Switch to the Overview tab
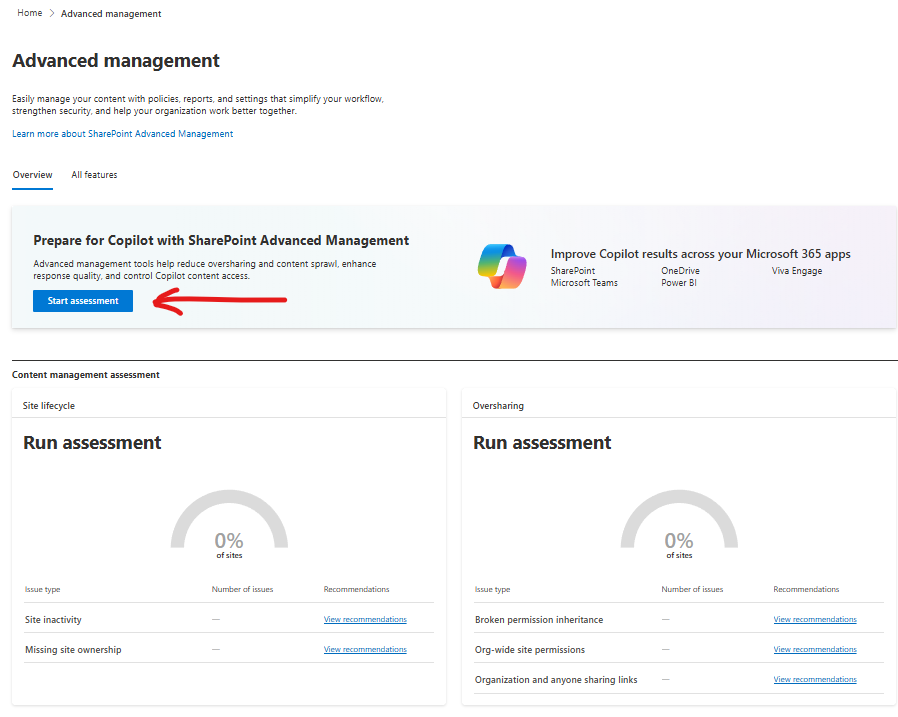The height and width of the screenshot is (717, 898). [32, 175]
